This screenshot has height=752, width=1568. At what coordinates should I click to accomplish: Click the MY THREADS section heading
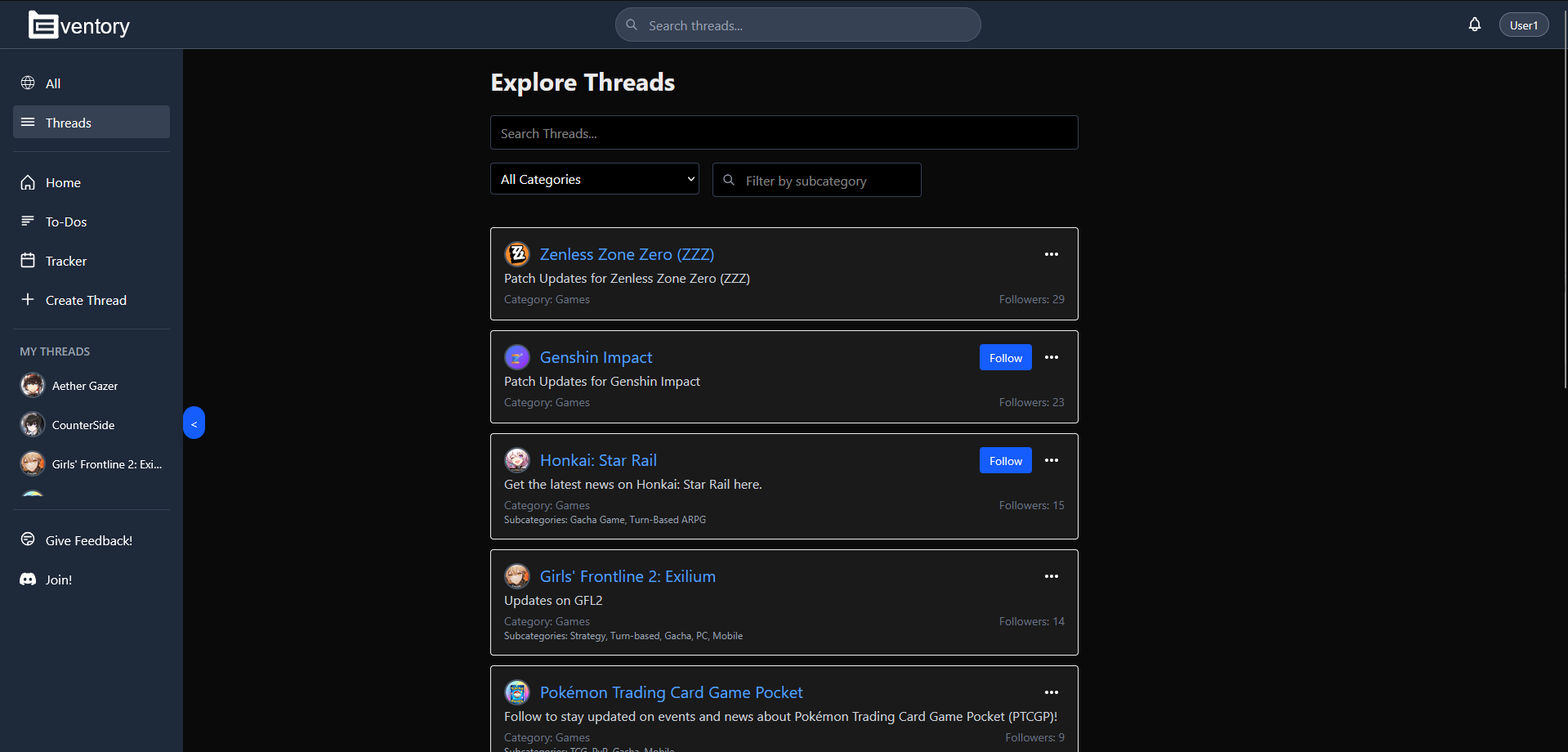pos(55,351)
